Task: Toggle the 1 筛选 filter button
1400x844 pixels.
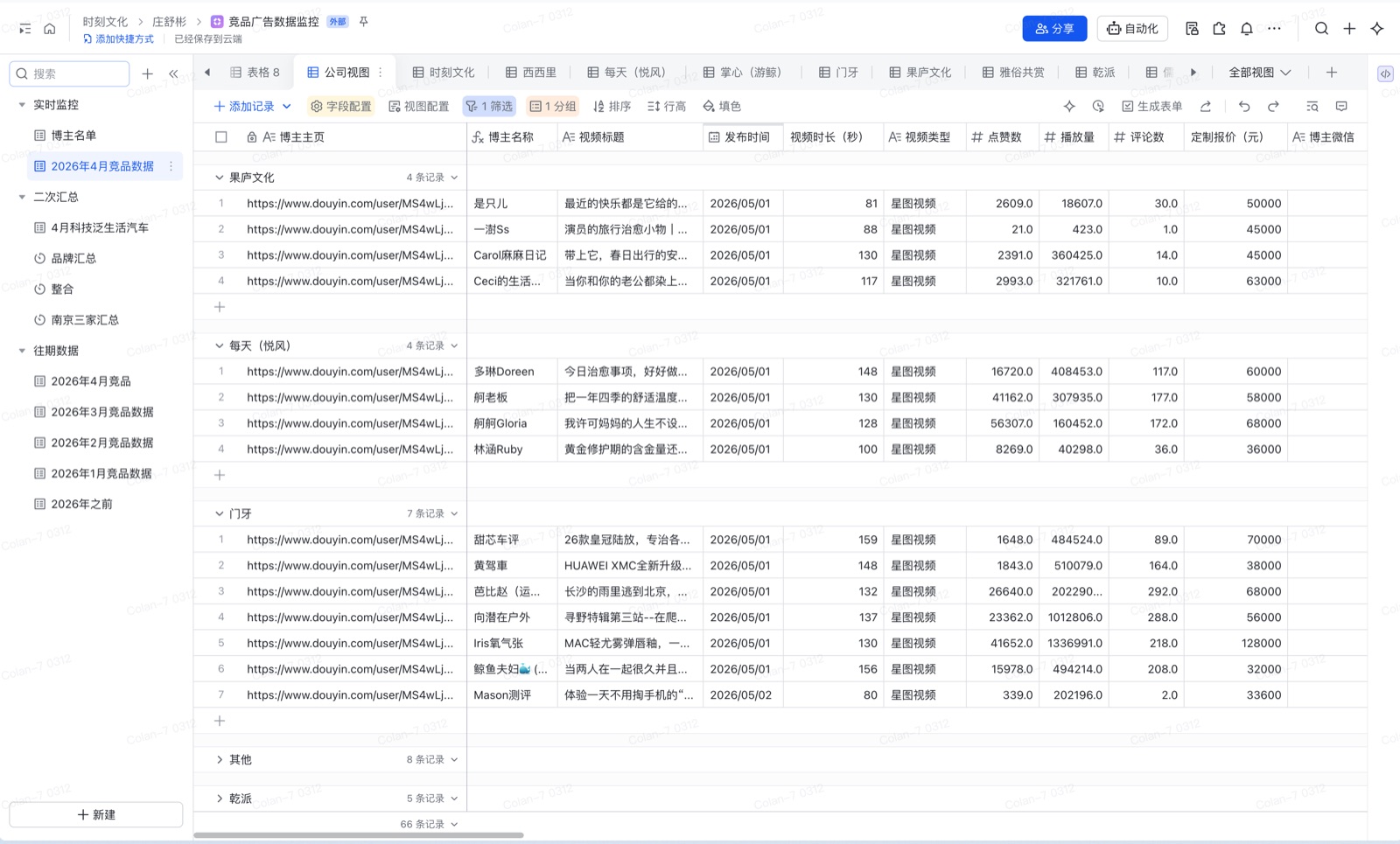Action: (x=489, y=106)
